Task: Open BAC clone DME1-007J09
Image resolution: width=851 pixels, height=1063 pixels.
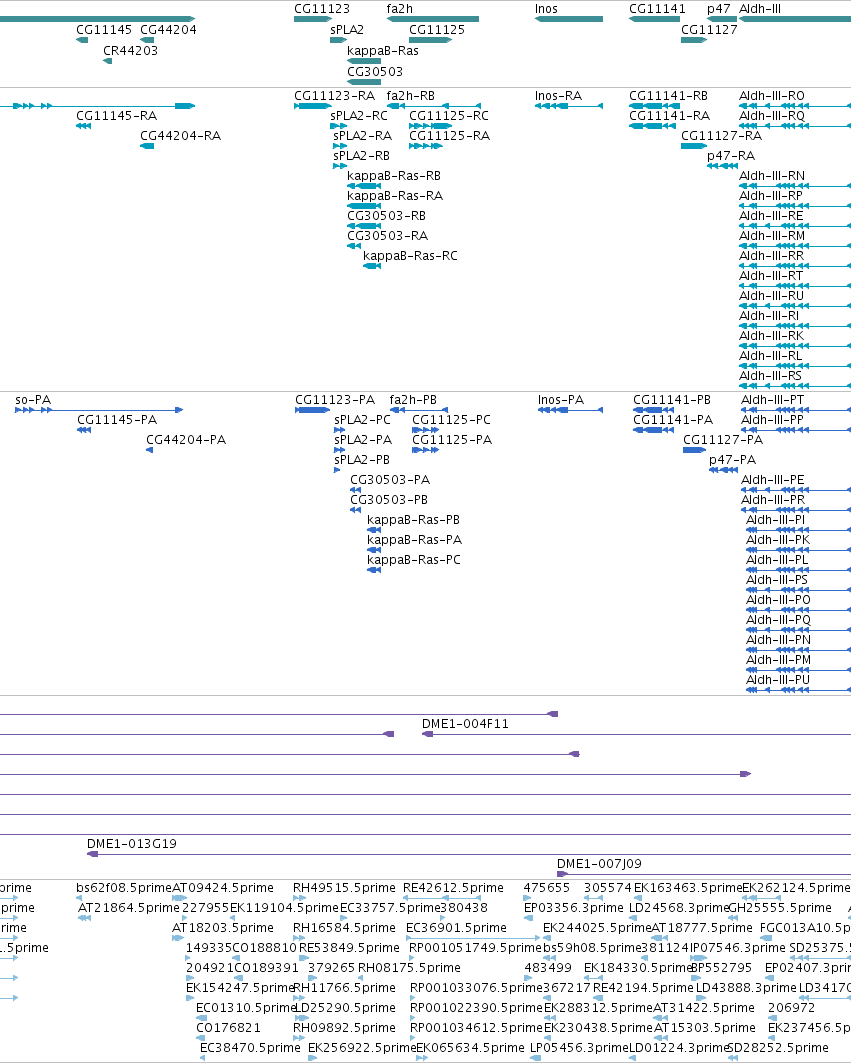Action: (x=599, y=864)
